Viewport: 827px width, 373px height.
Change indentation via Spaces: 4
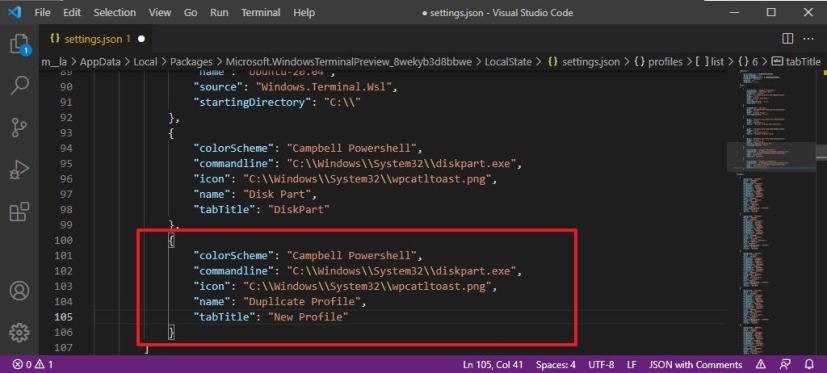(555, 364)
